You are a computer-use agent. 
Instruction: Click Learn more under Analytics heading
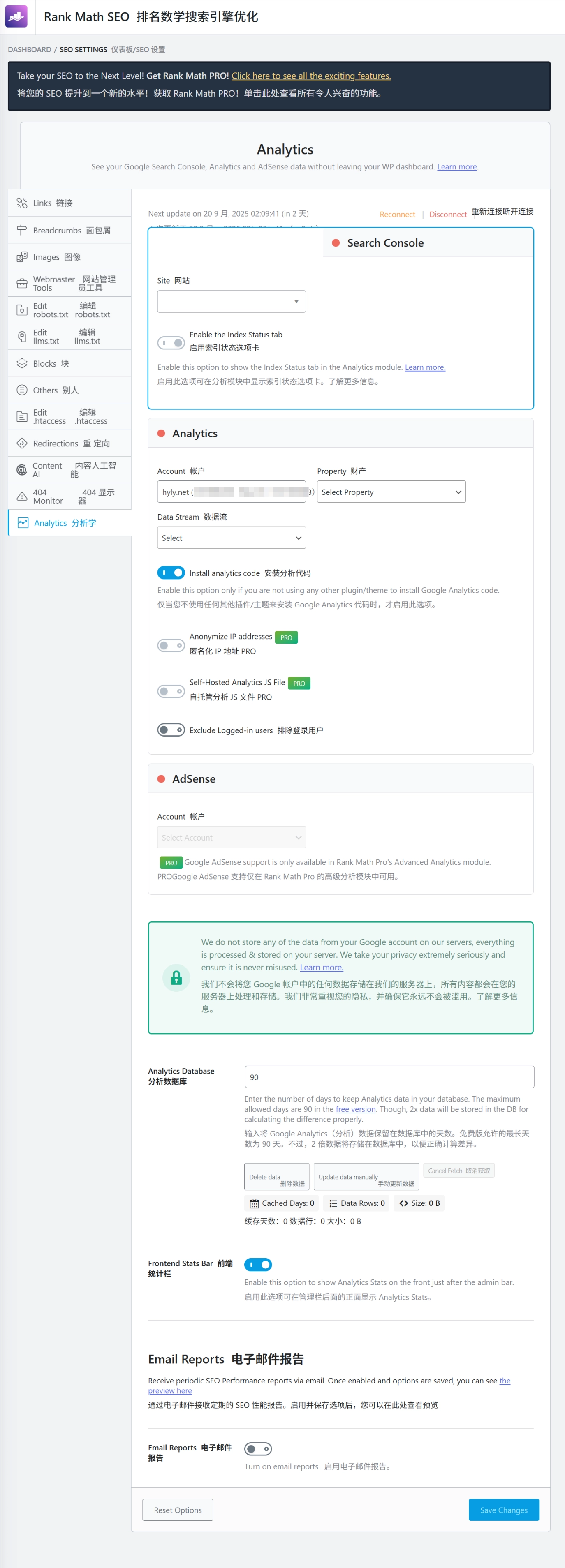coord(456,167)
